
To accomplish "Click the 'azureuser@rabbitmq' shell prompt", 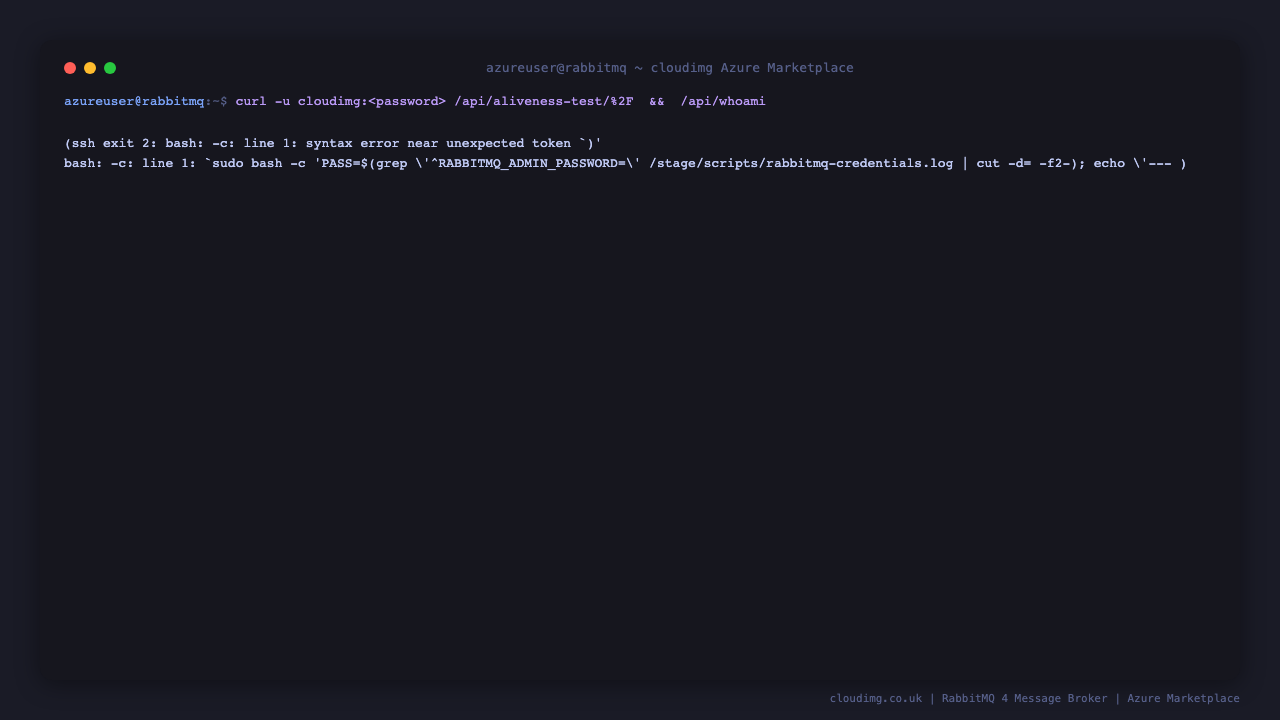I will point(134,102).
